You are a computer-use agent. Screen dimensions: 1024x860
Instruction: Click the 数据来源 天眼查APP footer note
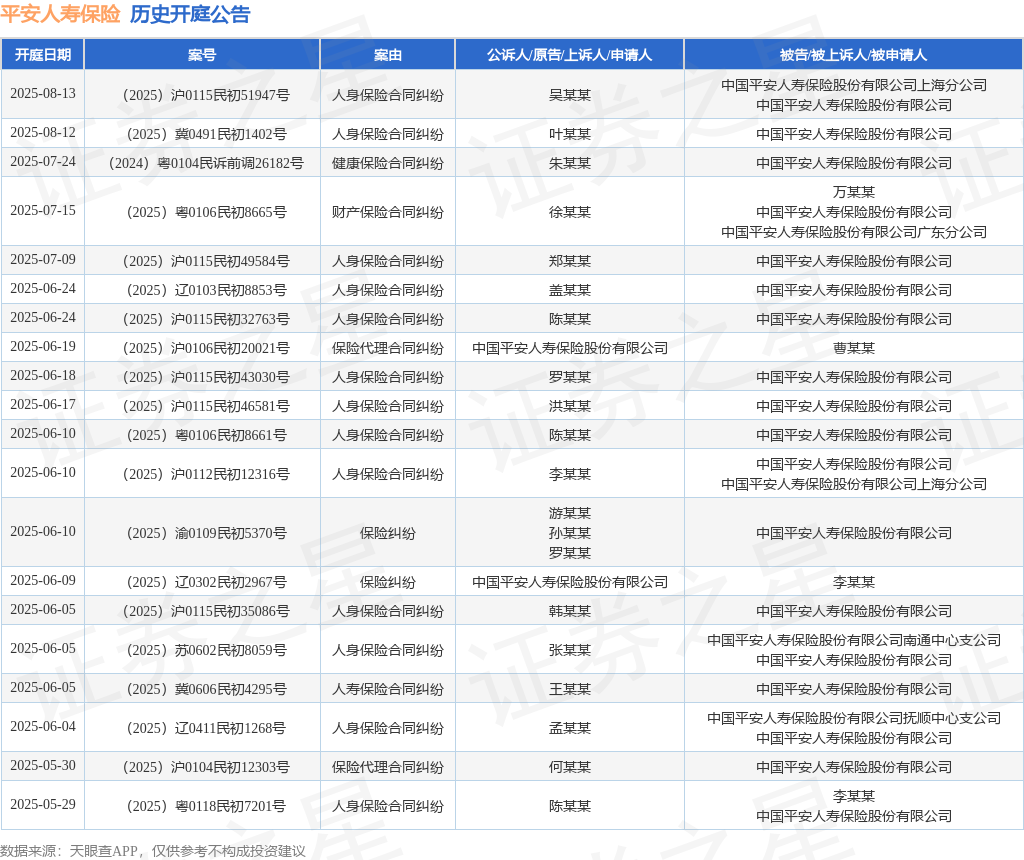[x=153, y=851]
